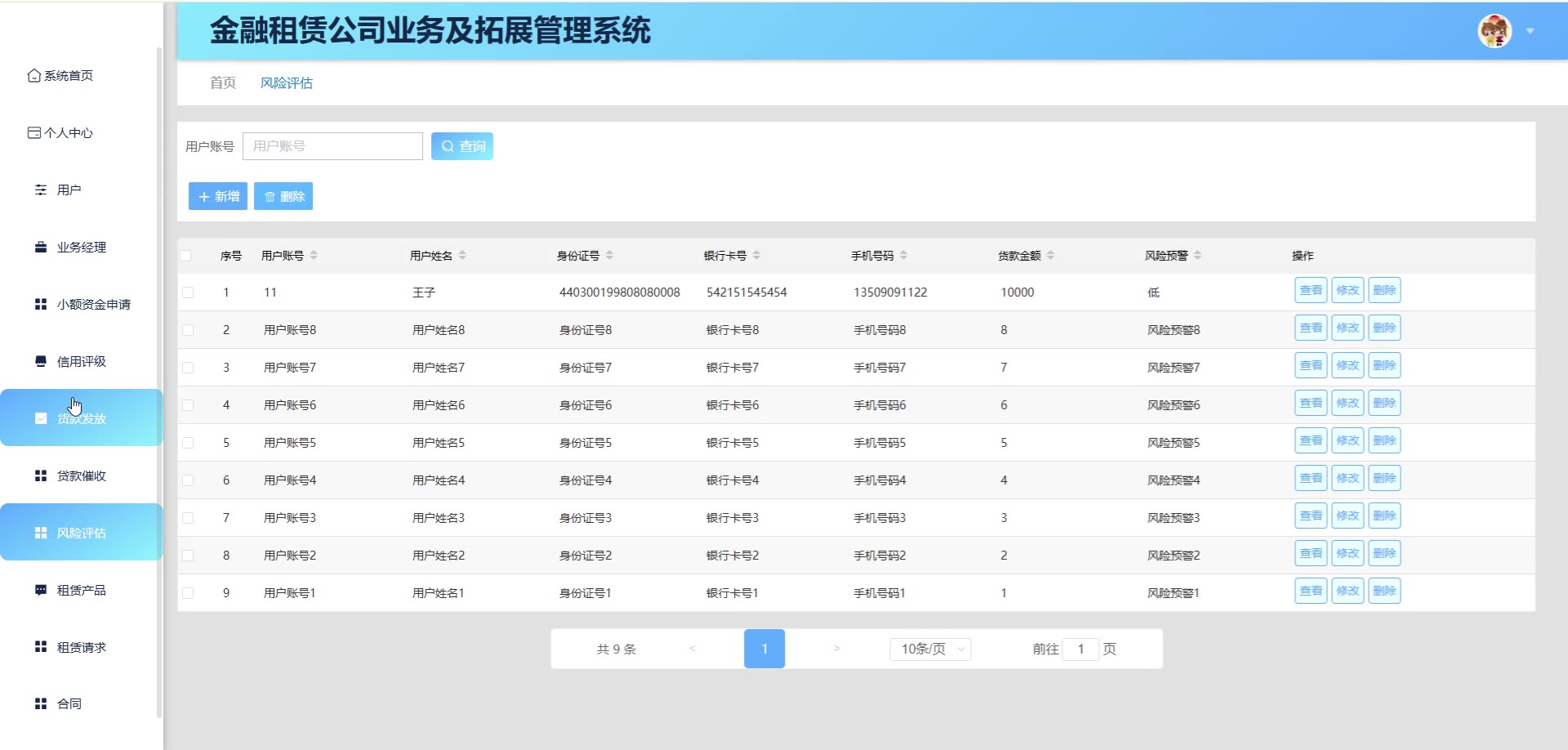The width and height of the screenshot is (1568, 750).
Task: Select checkbox for row 用户账号5
Action: point(188,443)
